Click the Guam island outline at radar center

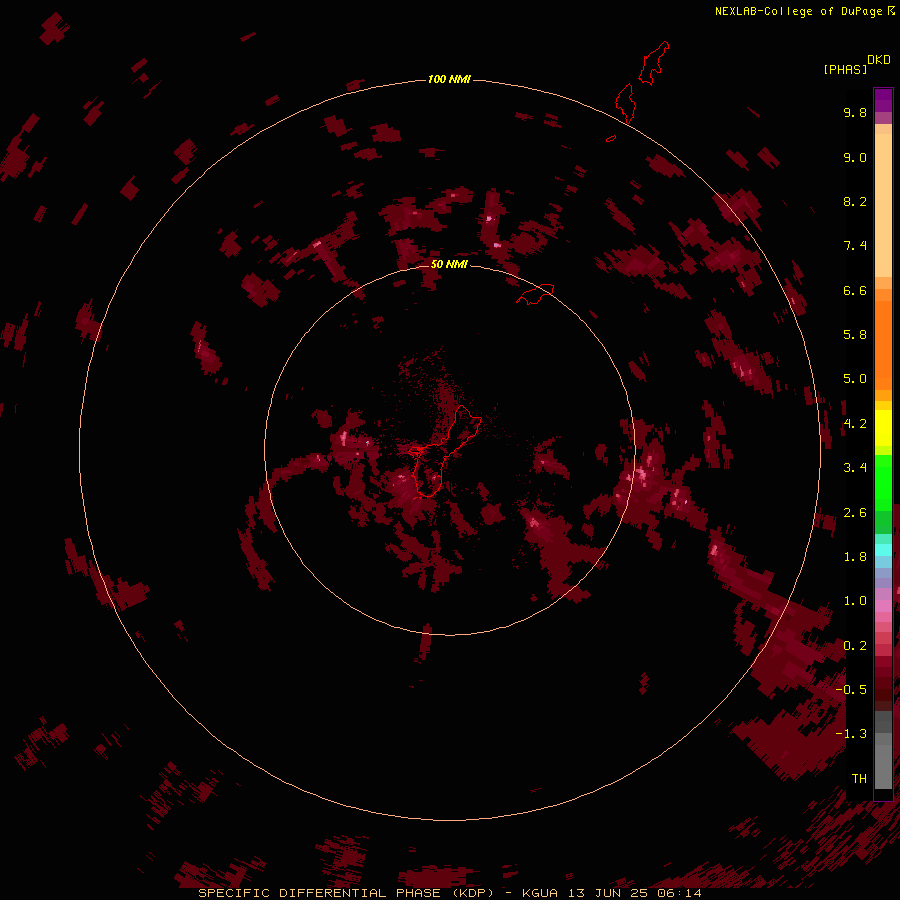pos(444,451)
